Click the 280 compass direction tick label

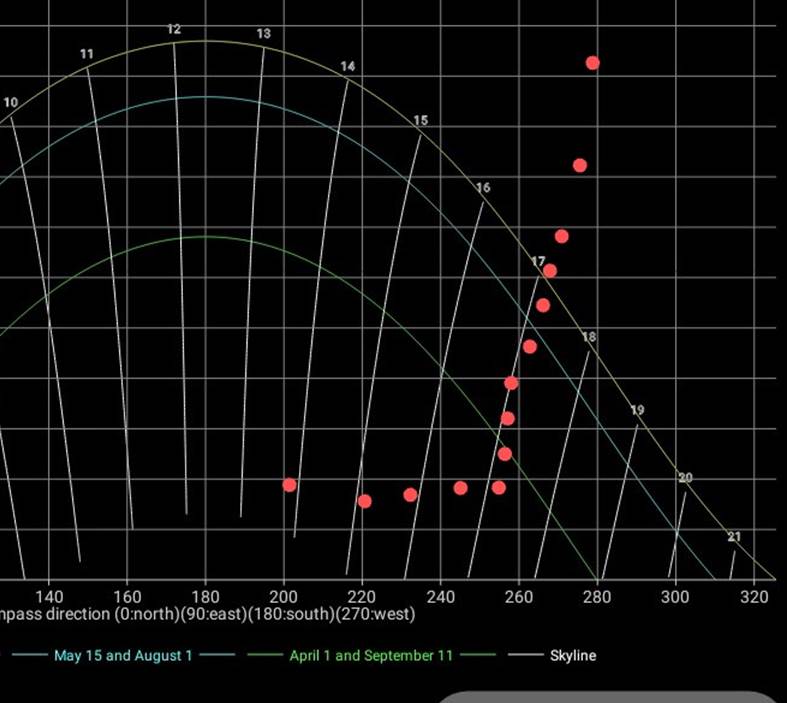(x=596, y=597)
